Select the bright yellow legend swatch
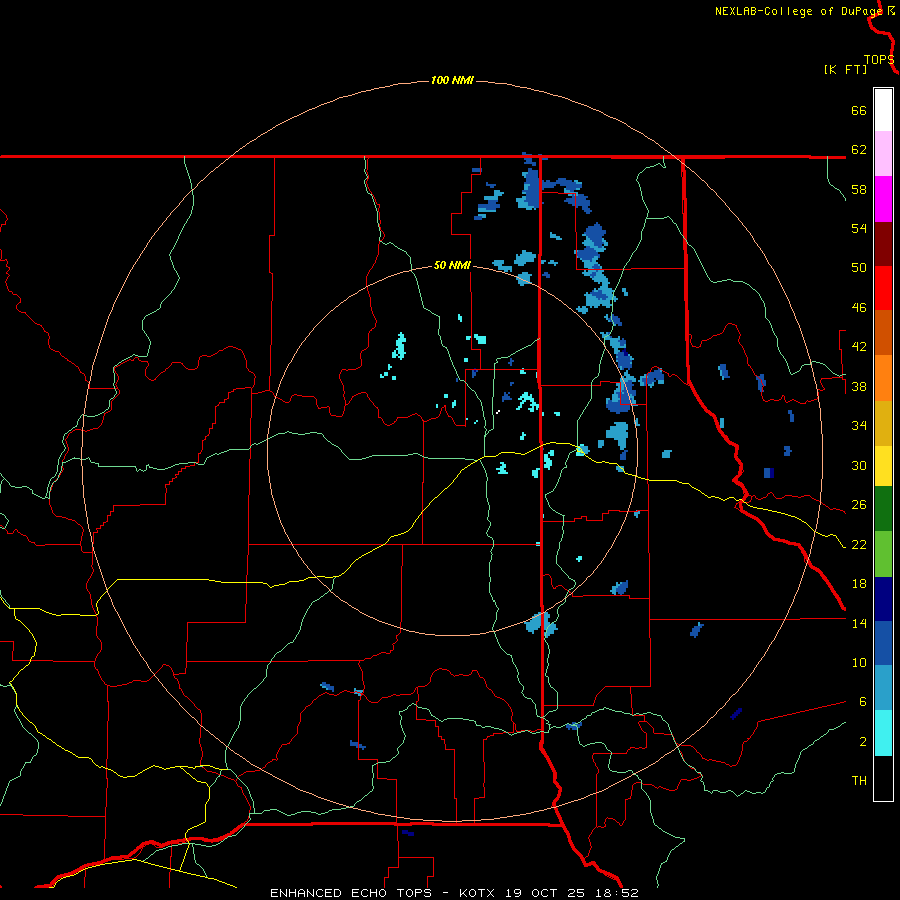900x900 pixels. [x=883, y=466]
